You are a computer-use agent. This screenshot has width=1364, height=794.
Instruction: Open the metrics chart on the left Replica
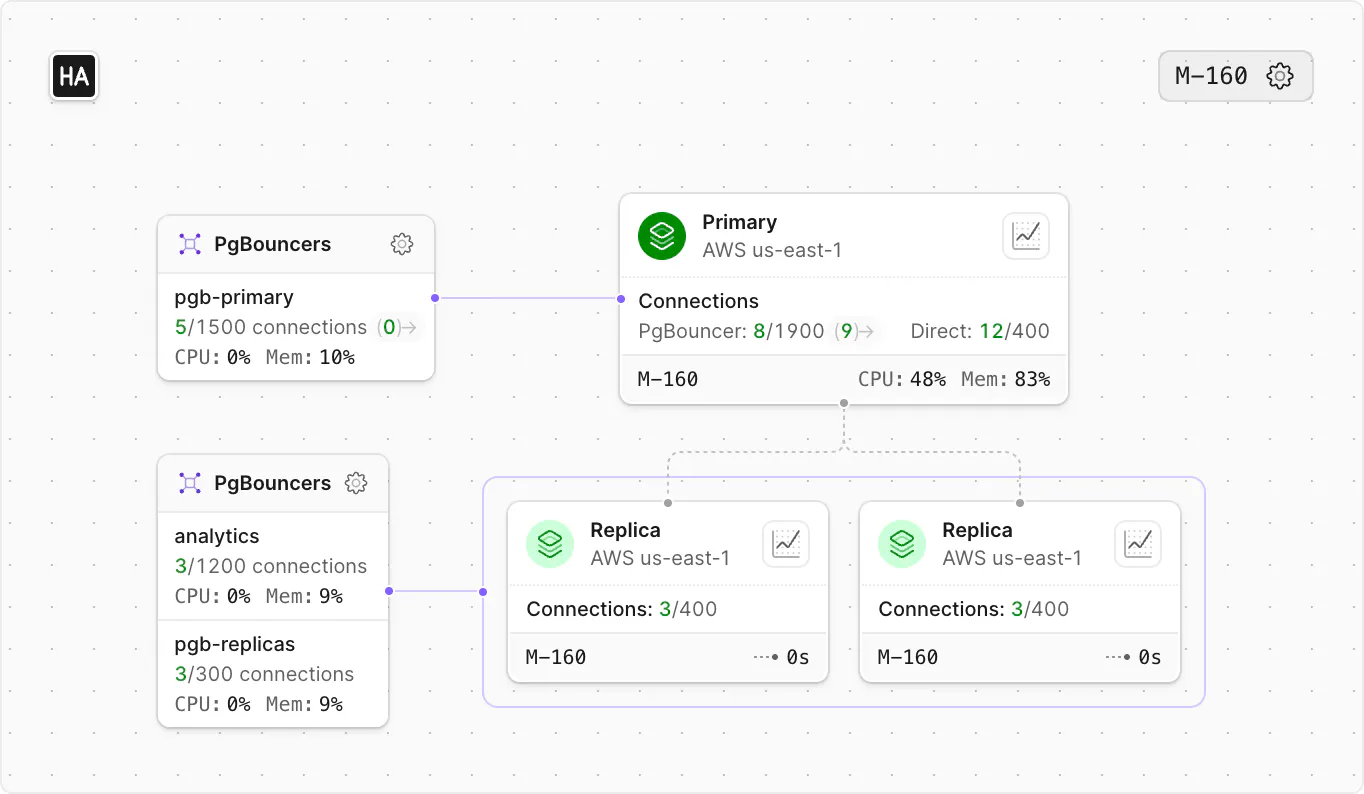click(786, 543)
